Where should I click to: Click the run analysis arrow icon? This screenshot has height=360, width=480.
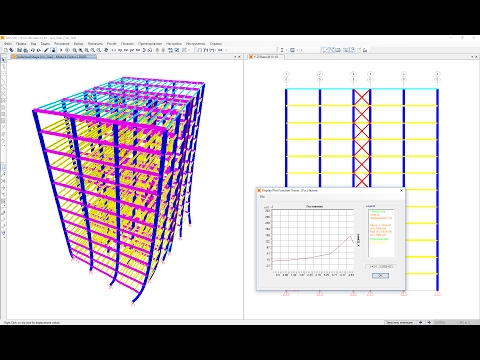[x=61, y=50]
